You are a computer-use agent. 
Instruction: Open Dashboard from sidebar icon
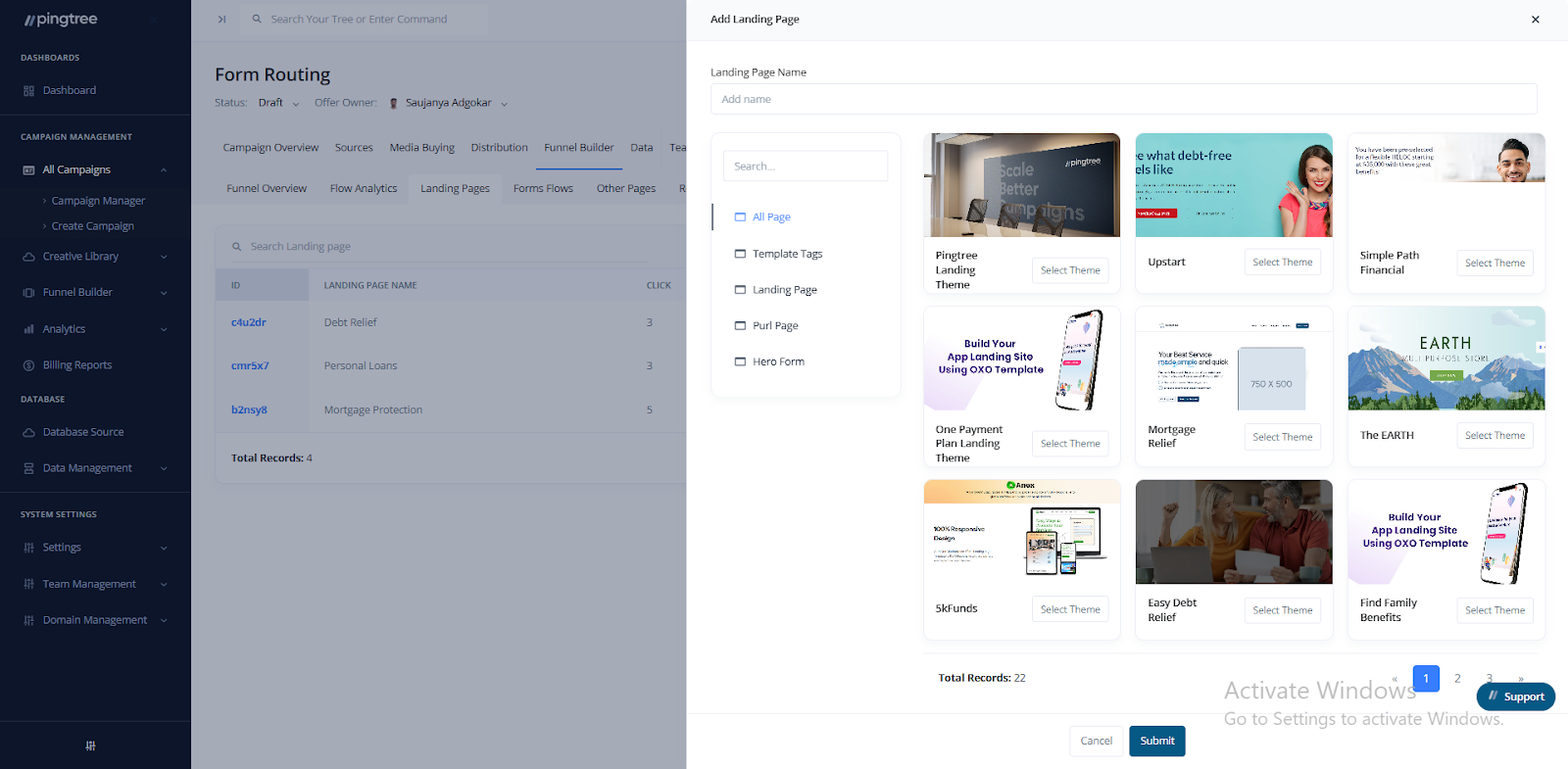click(x=28, y=91)
